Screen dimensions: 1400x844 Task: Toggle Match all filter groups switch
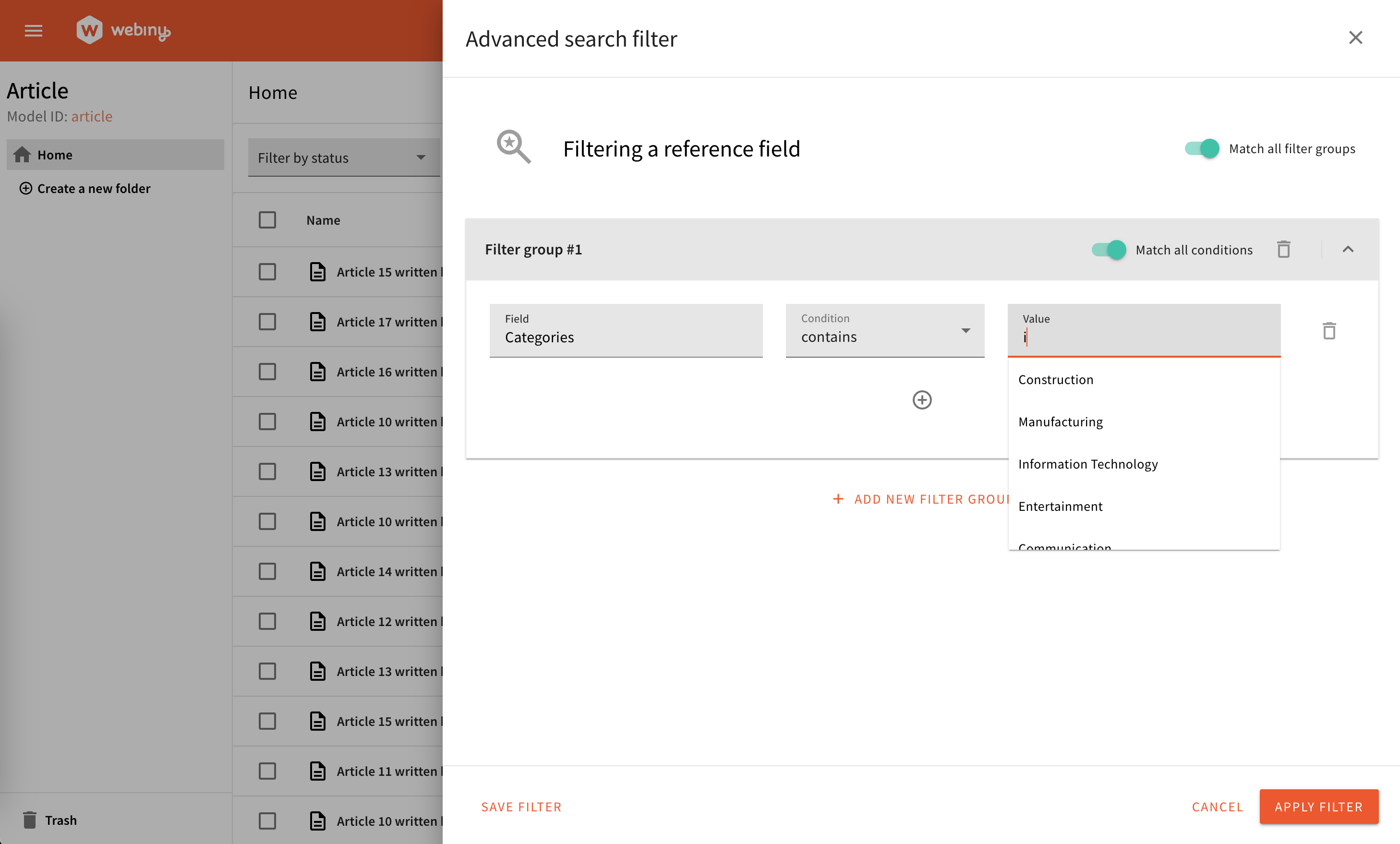click(x=1201, y=148)
